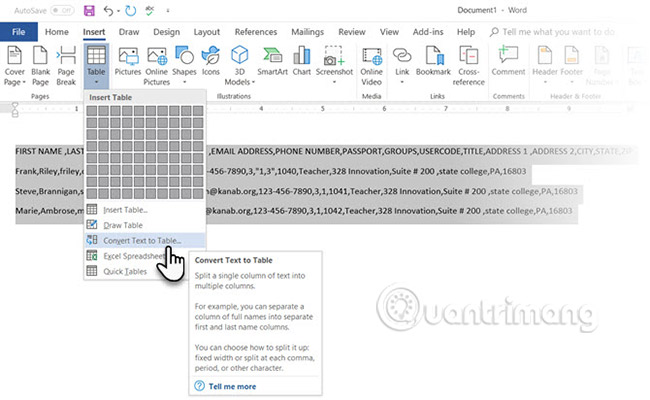Open the Review tab

[x=352, y=32]
